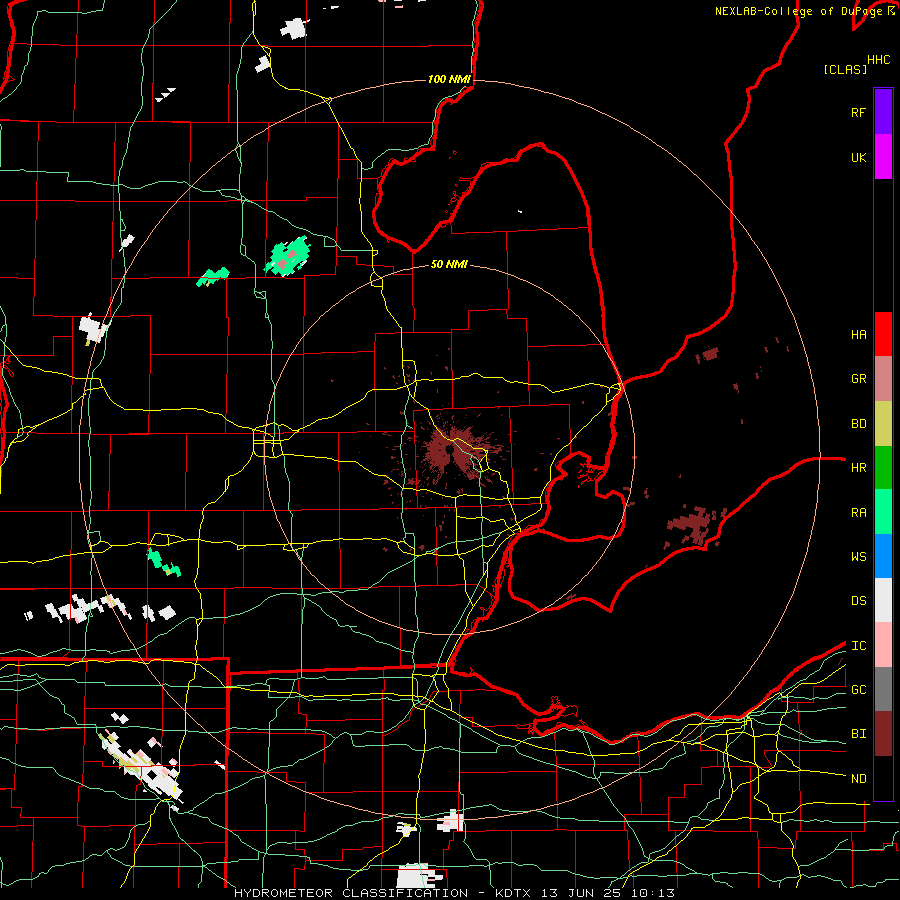The image size is (900, 900).
Task: Click the mint green RA color swatch
Action: click(x=883, y=512)
